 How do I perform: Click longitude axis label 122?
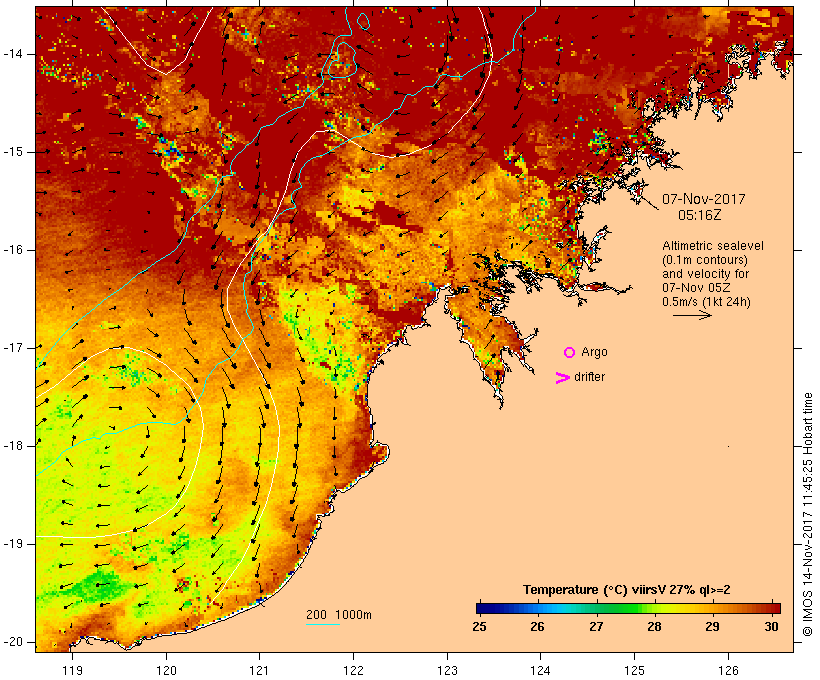point(354,671)
